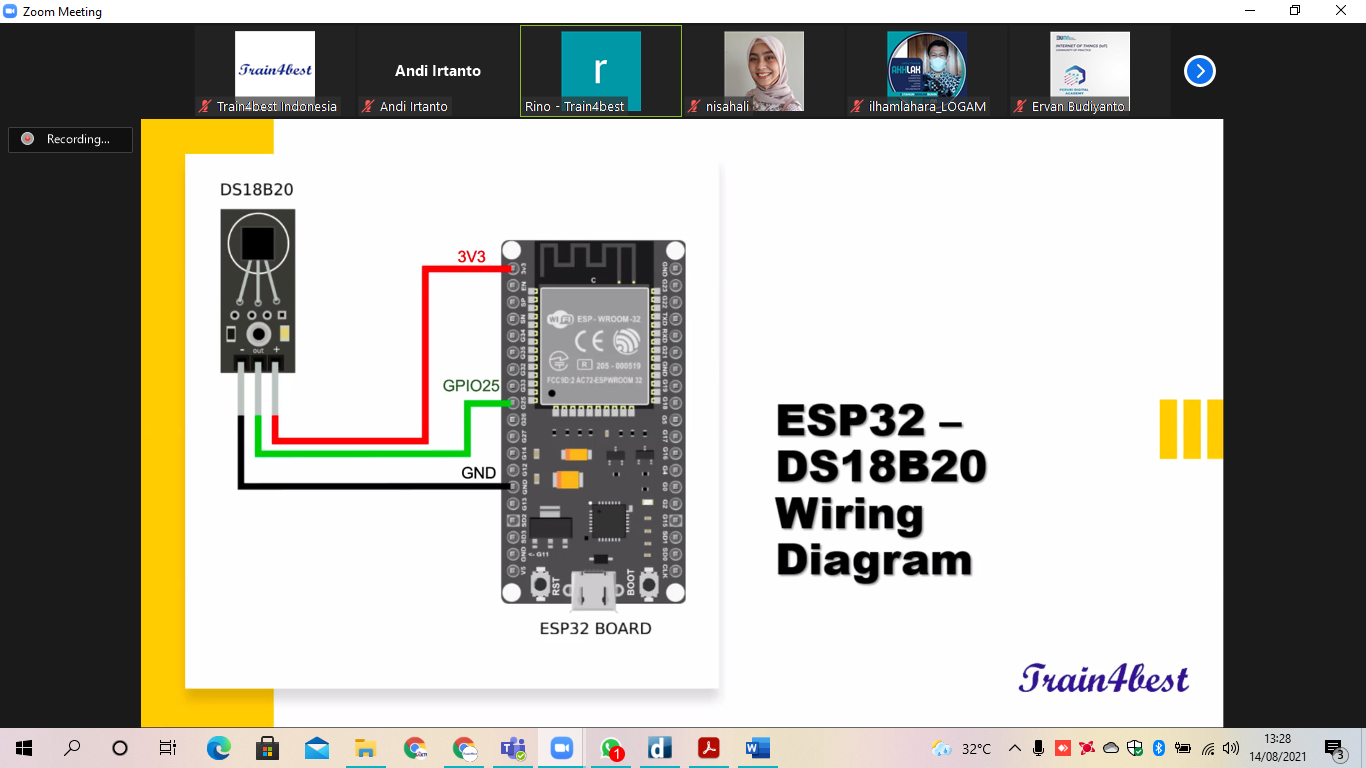This screenshot has height=768, width=1366.
Task: Open WhatsApp with the unread badge
Action: [x=611, y=748]
